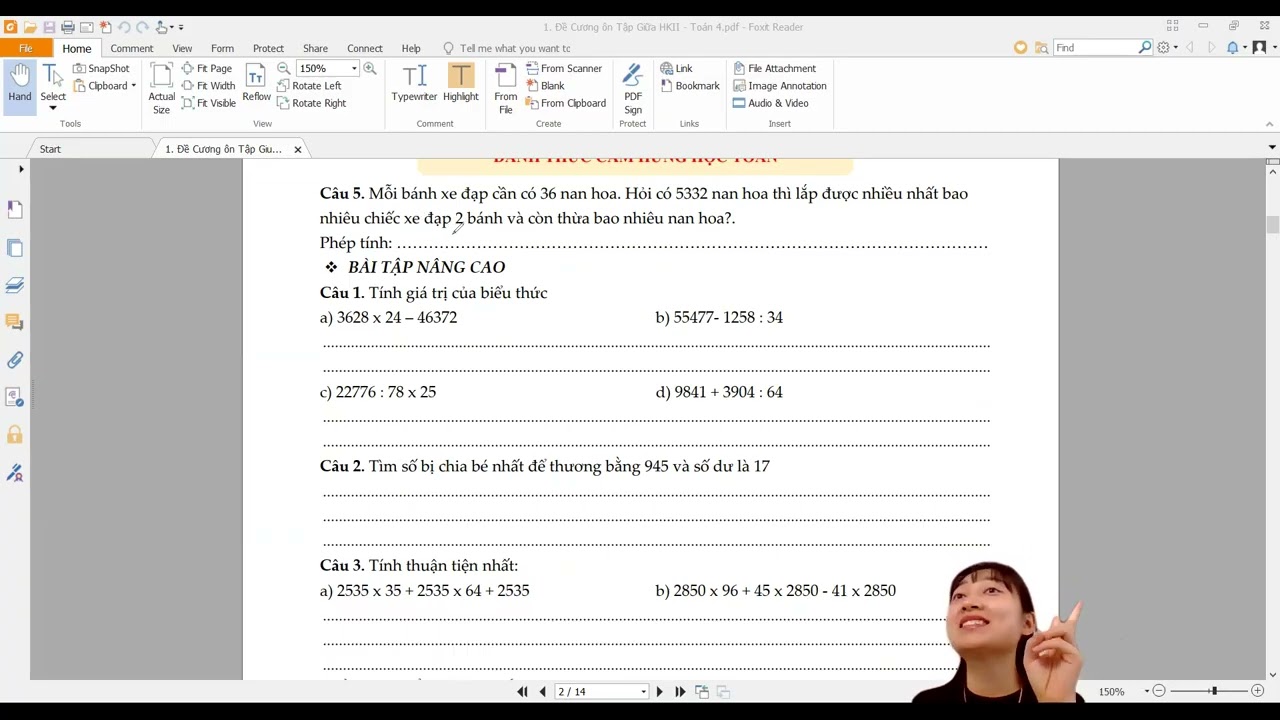The image size is (1280, 720).
Task: Open the Bookmarks navigation panel
Action: 15,210
